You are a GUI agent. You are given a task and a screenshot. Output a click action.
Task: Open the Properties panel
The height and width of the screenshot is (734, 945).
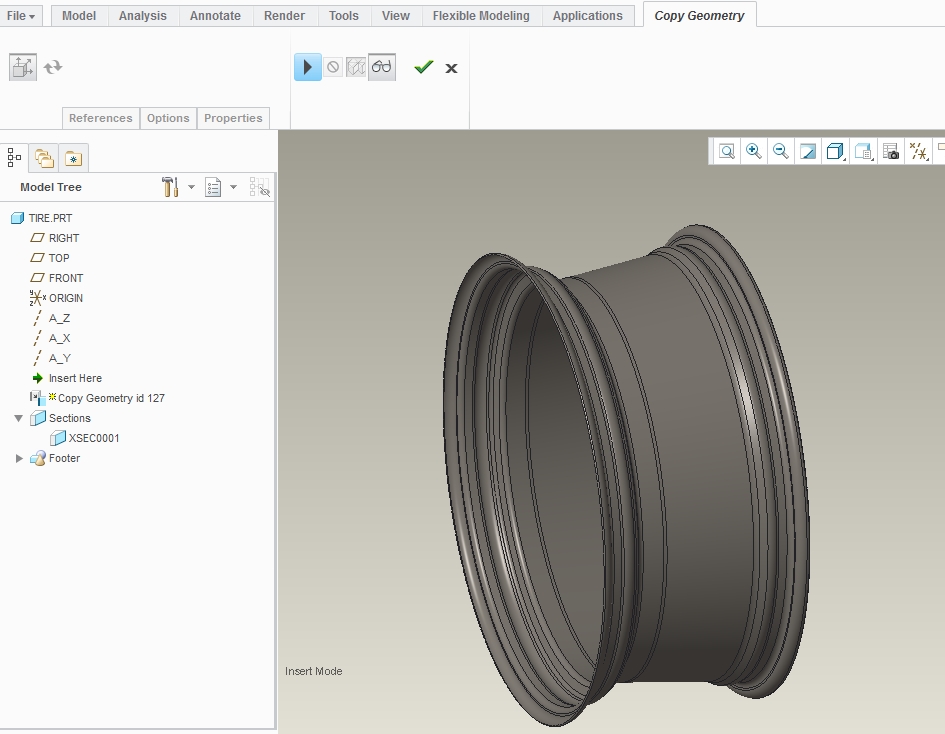coord(233,118)
